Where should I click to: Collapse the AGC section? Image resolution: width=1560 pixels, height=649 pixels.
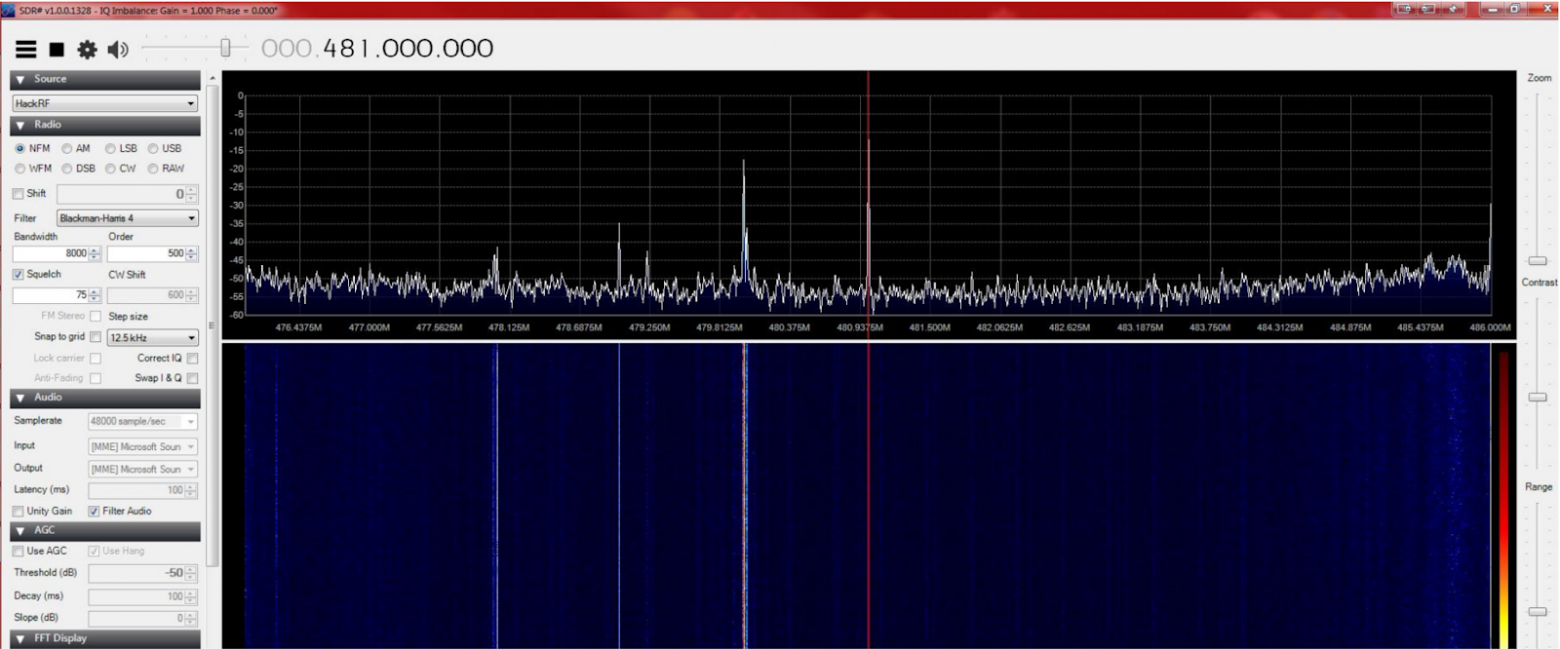coord(23,530)
